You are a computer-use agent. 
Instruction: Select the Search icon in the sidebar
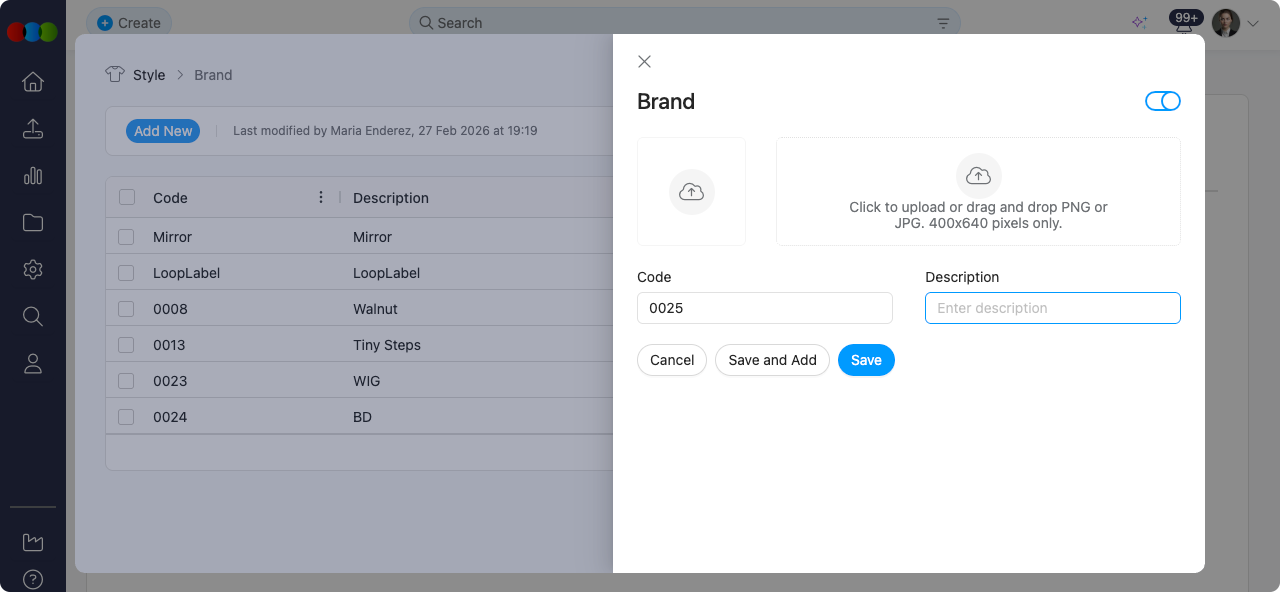pos(33,316)
